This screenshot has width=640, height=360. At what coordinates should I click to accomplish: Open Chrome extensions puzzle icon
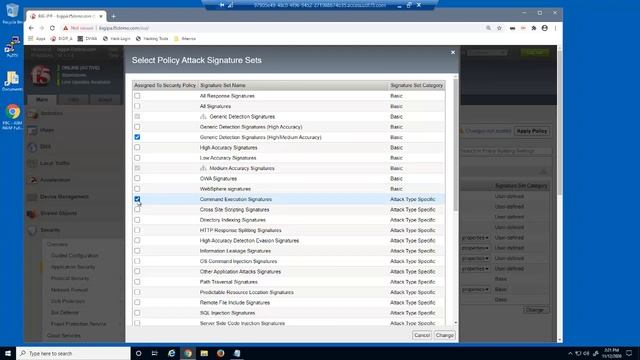point(533,28)
